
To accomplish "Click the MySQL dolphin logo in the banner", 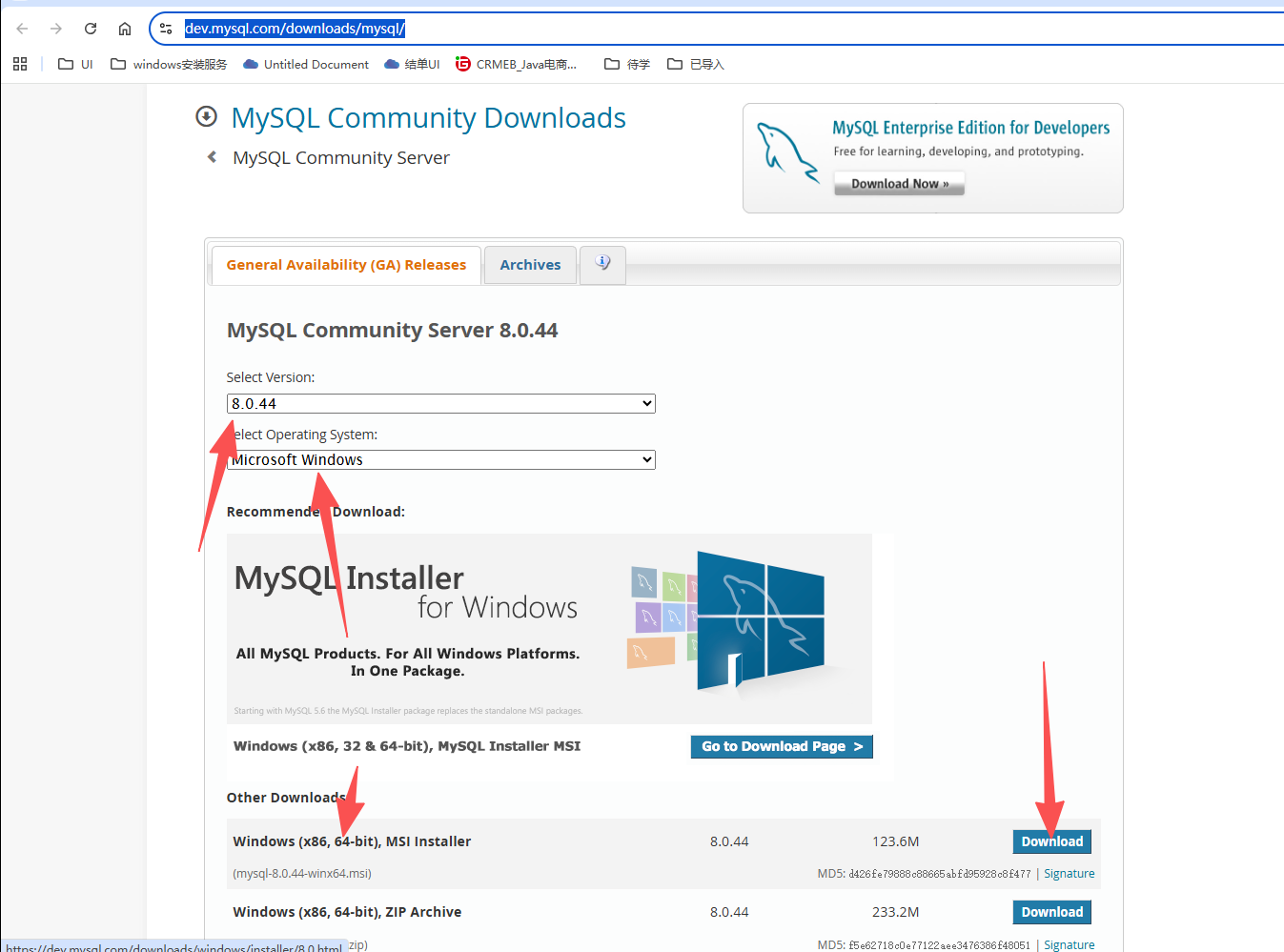I will click(x=787, y=152).
